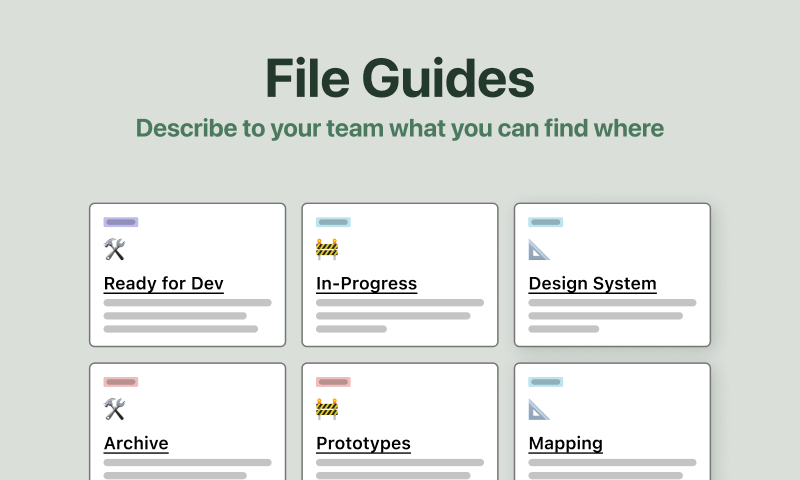Click the placeholder description lines in In-Progress card
This screenshot has height=480, width=800.
pyautogui.click(x=400, y=316)
